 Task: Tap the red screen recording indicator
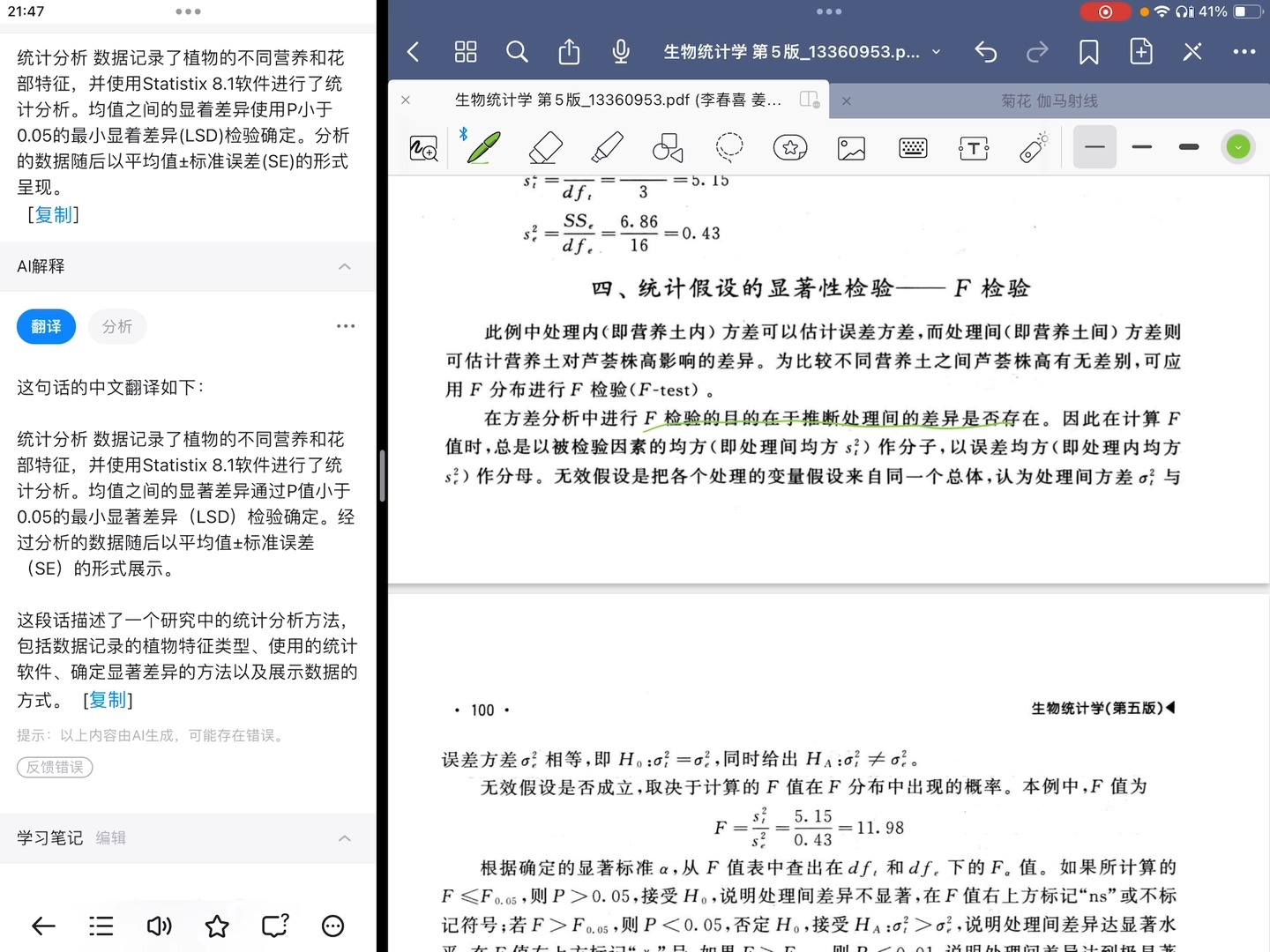coord(1106,11)
